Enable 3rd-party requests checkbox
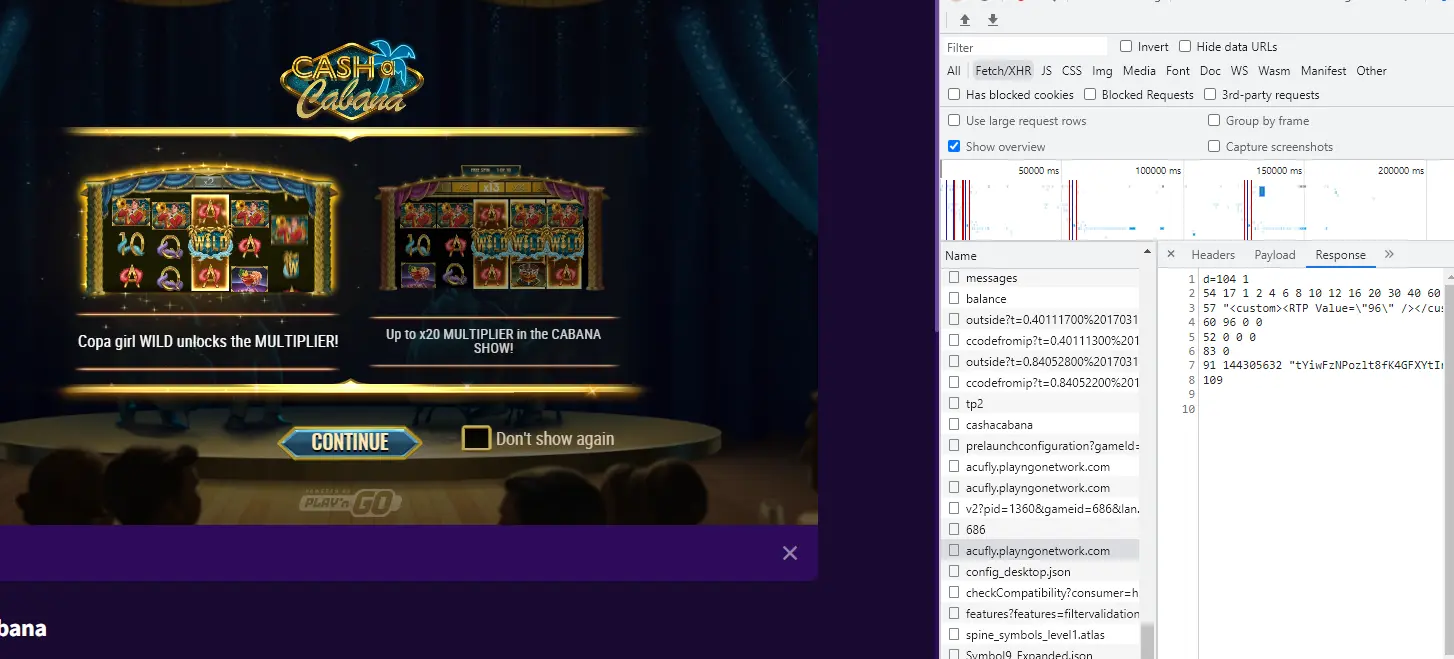The image size is (1454, 659). pyautogui.click(x=1210, y=94)
